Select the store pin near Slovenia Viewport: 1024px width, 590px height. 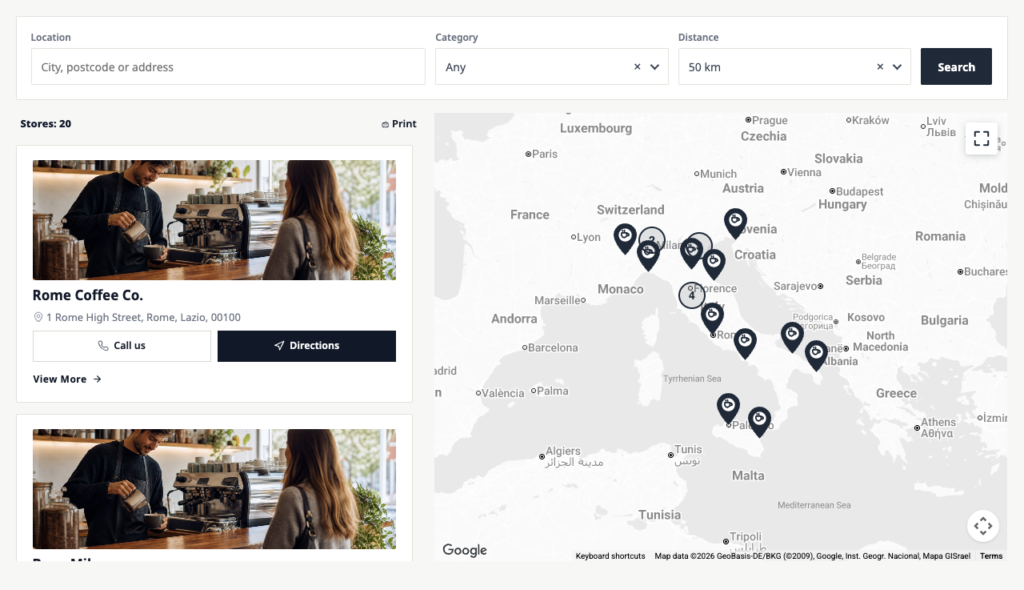click(735, 223)
